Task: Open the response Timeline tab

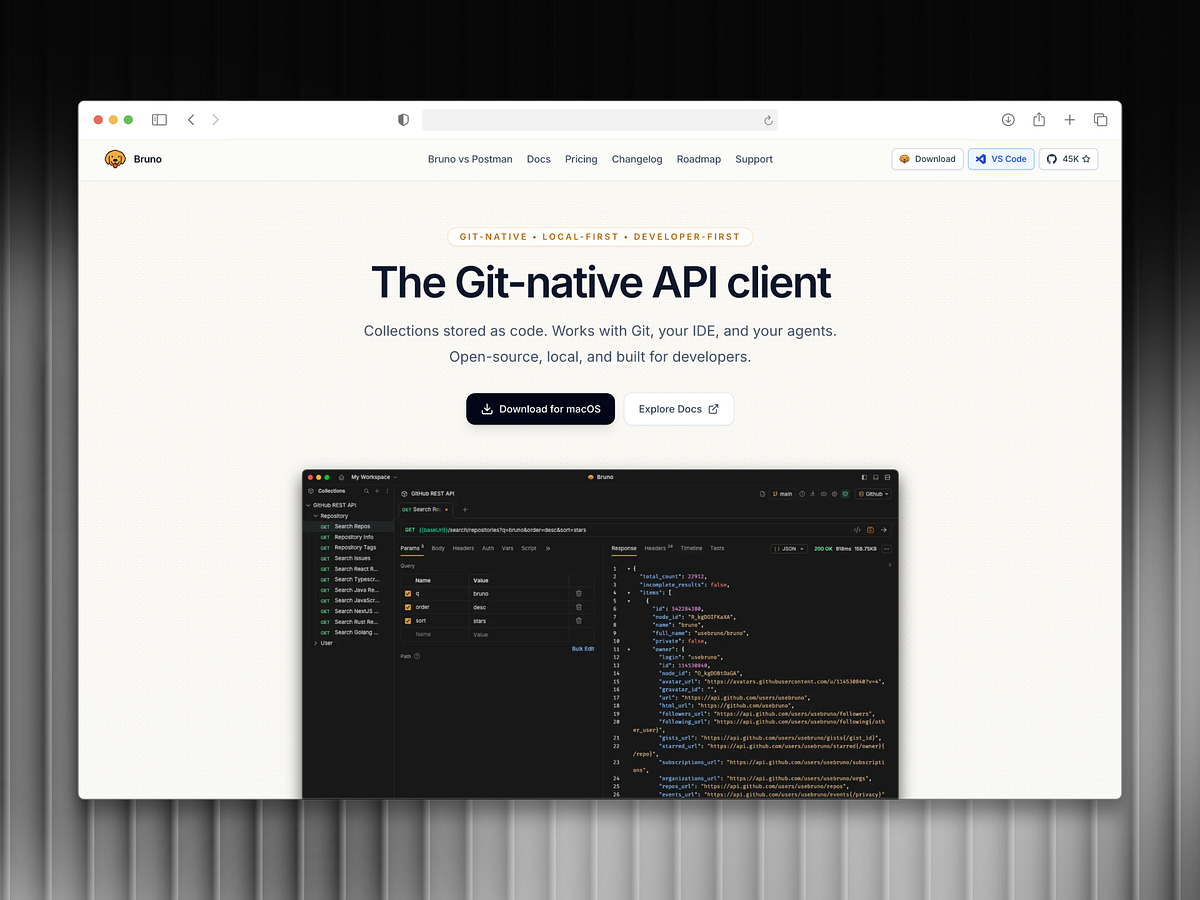Action: pos(691,548)
